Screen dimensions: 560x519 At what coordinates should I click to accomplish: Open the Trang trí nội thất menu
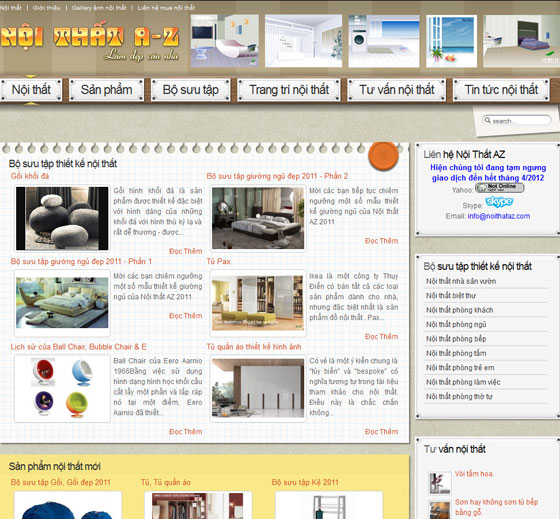[289, 90]
